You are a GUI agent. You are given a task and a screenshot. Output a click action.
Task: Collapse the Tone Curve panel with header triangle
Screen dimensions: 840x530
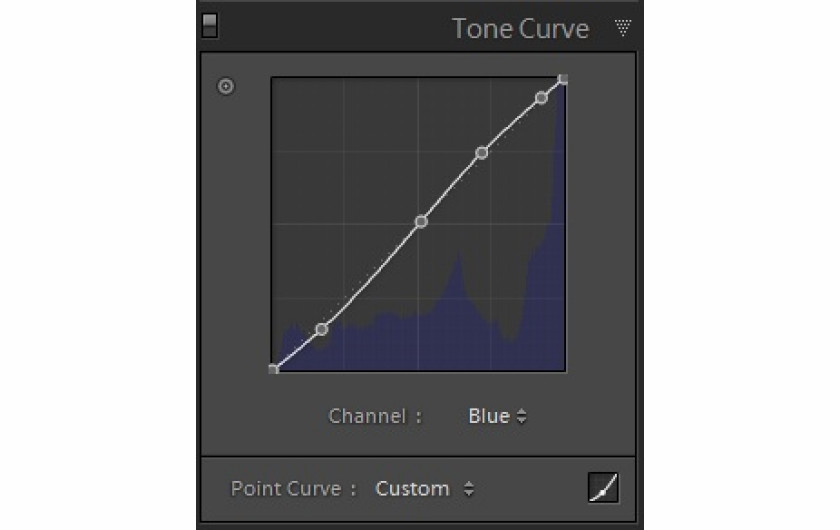(x=623, y=27)
